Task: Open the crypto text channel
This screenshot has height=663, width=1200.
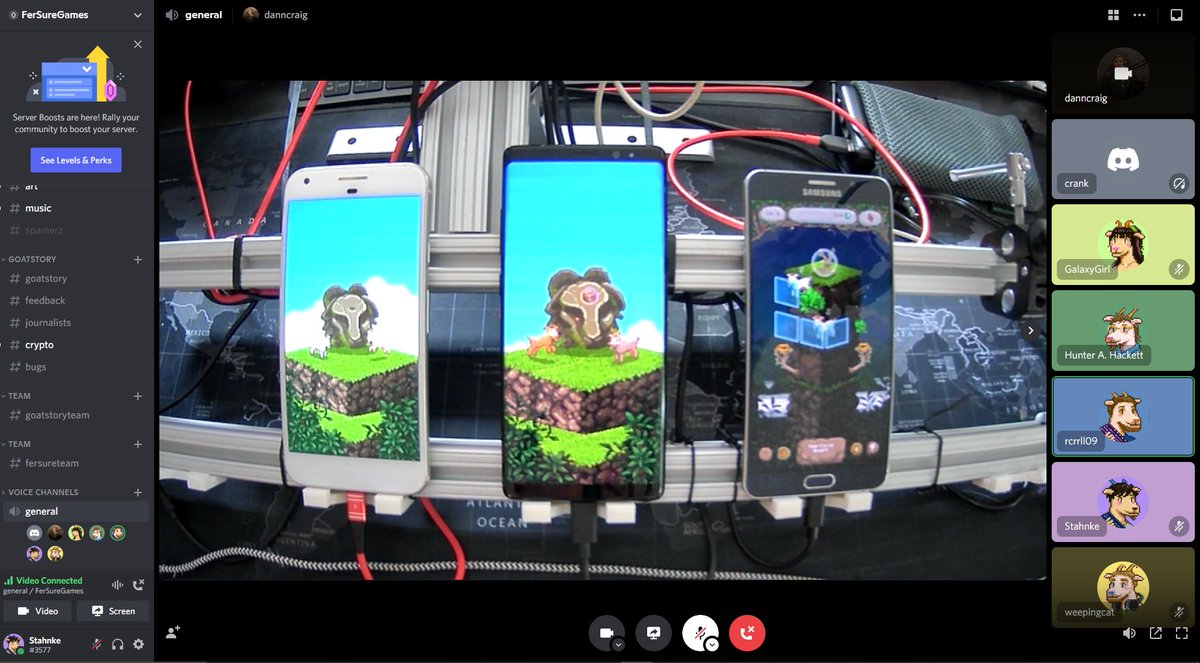Action: pos(77,345)
